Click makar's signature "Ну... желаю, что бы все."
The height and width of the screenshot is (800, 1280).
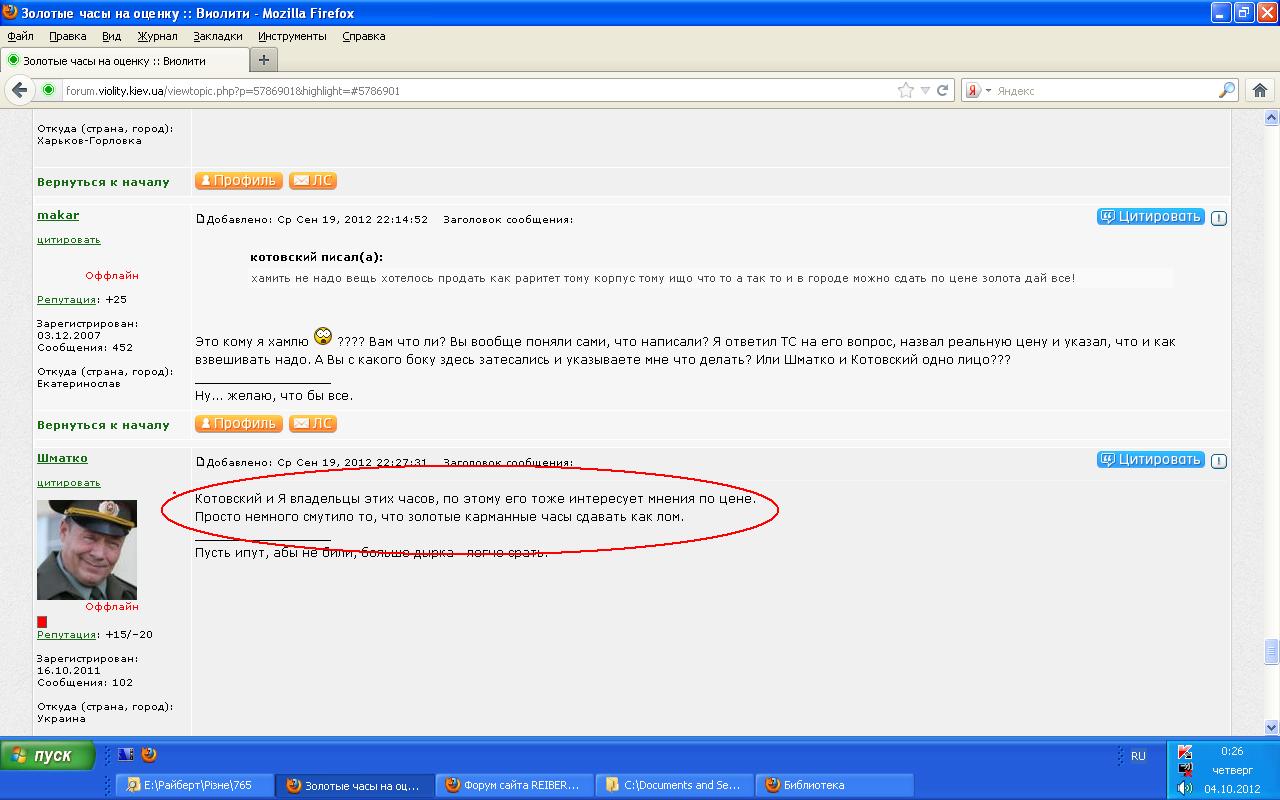[274, 396]
